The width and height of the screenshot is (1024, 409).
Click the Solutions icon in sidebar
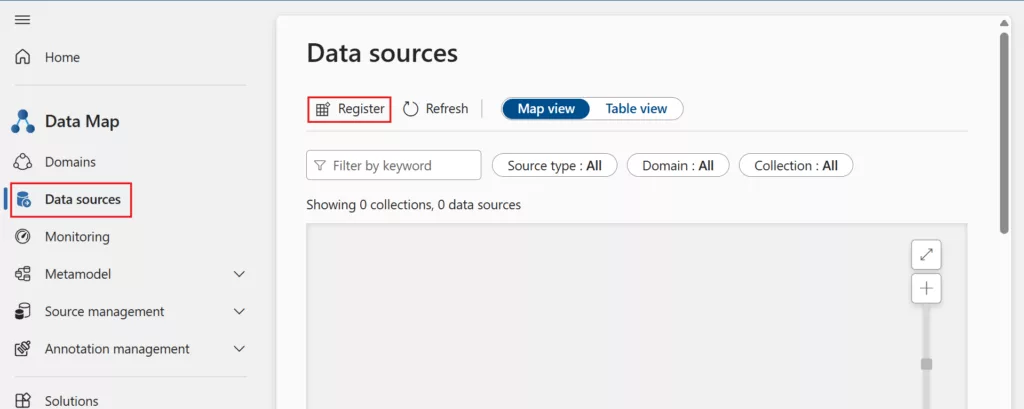coord(23,400)
